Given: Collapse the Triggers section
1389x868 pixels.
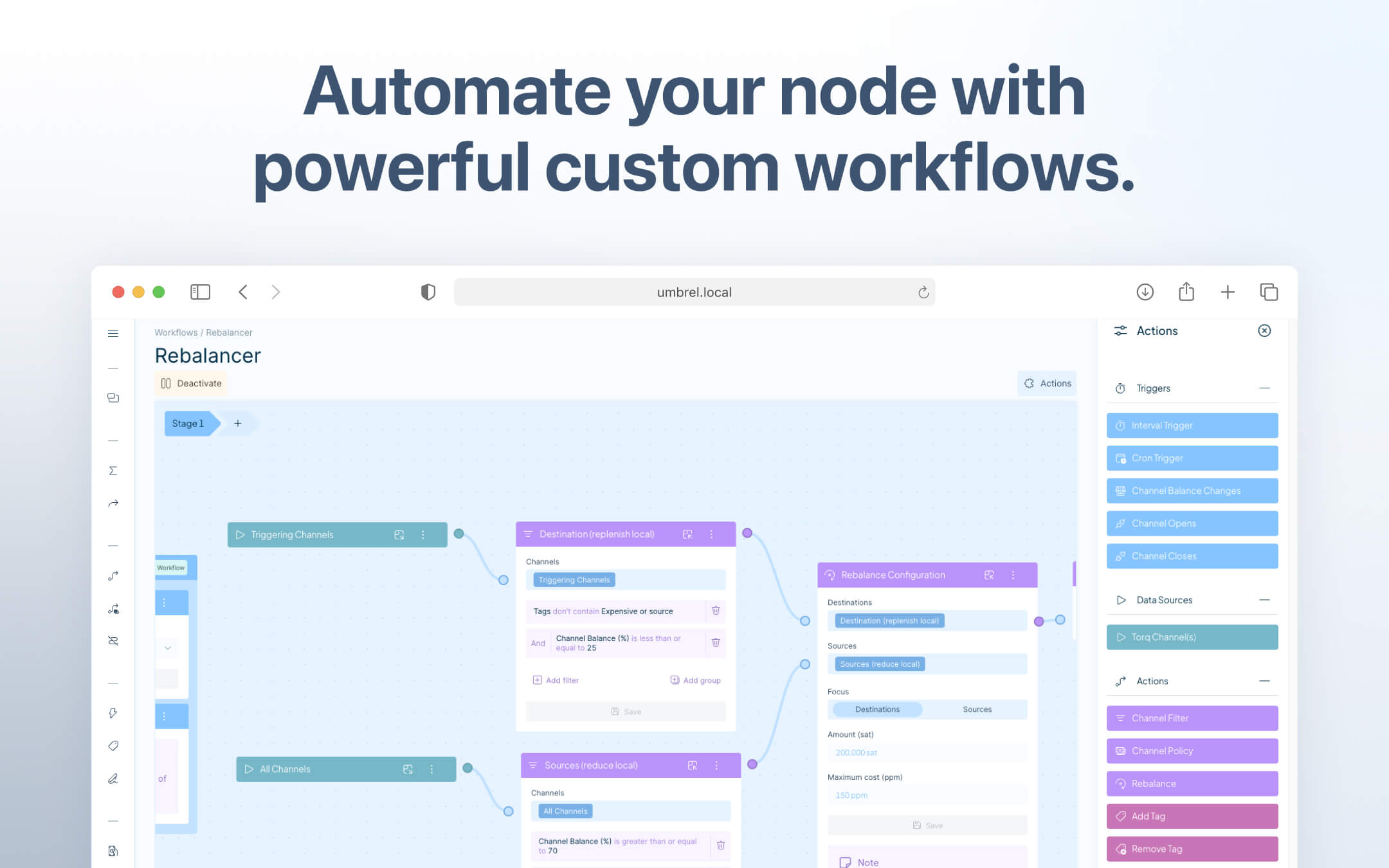Looking at the screenshot, I should [1264, 388].
